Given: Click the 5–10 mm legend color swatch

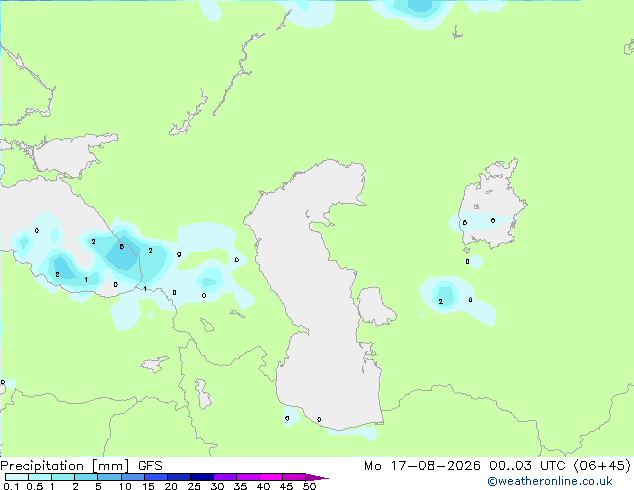Looking at the screenshot, I should pos(109,477).
